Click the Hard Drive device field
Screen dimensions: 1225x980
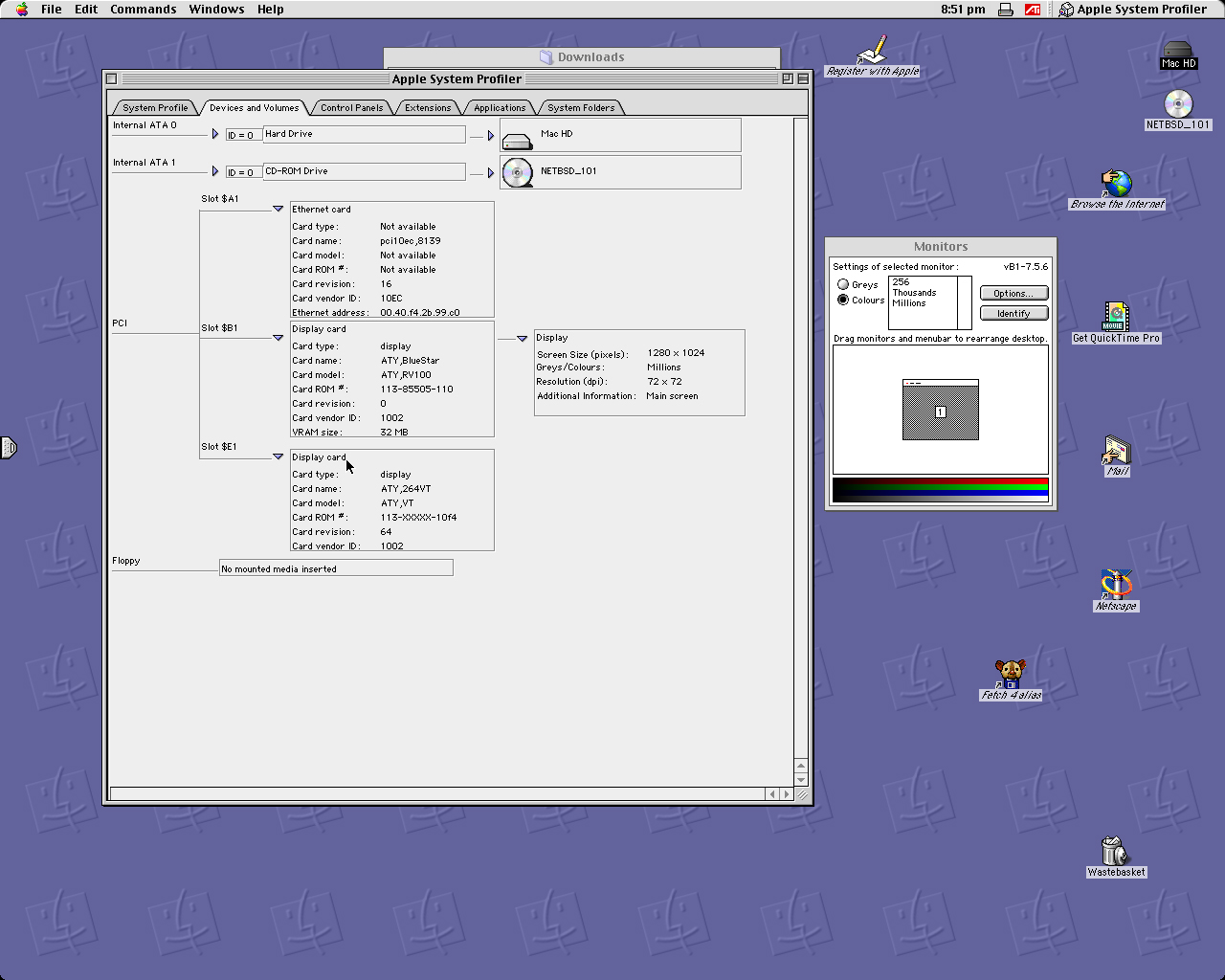364,134
